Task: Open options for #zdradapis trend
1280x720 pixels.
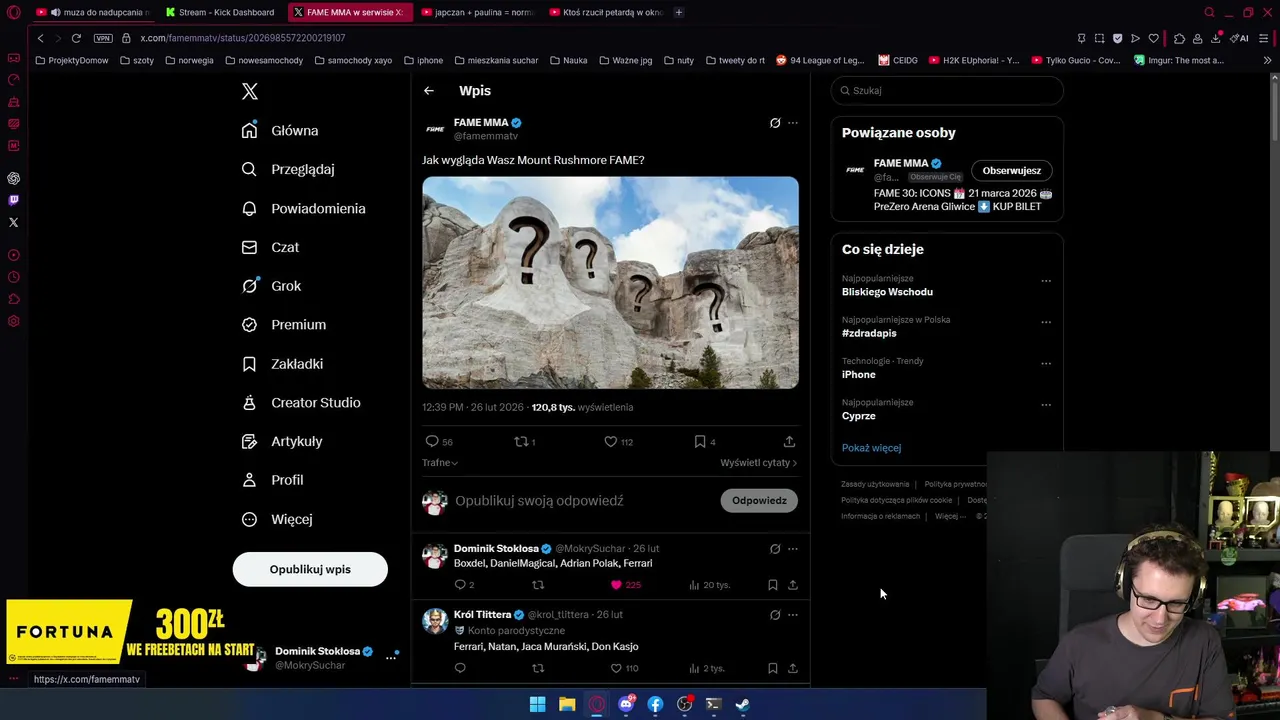Action: point(1046,322)
